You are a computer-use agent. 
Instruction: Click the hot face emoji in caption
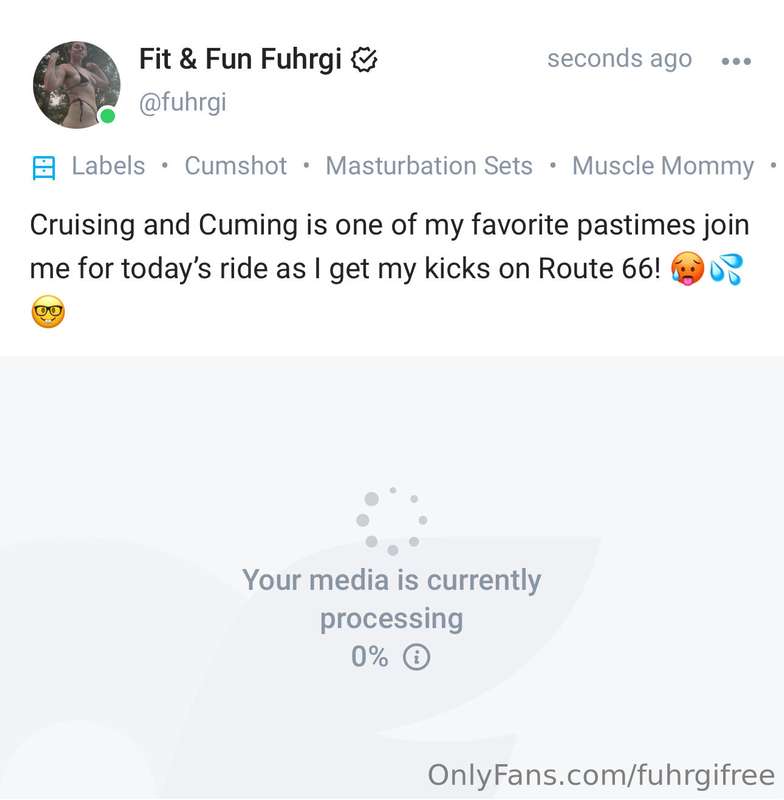point(689,269)
